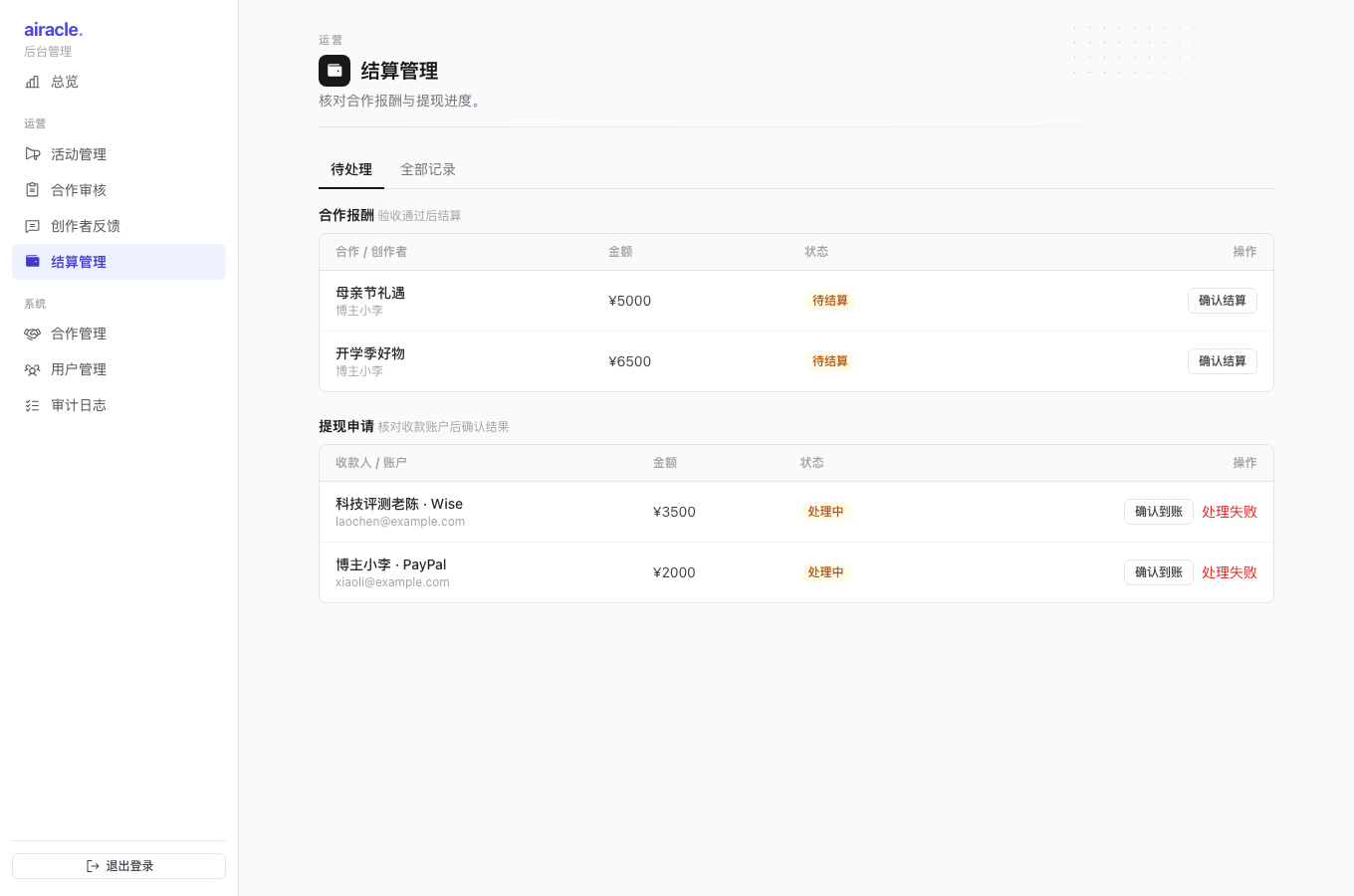Click 博主小李 · PayPal payee name
Screen dimensions: 1354x896
pos(391,564)
